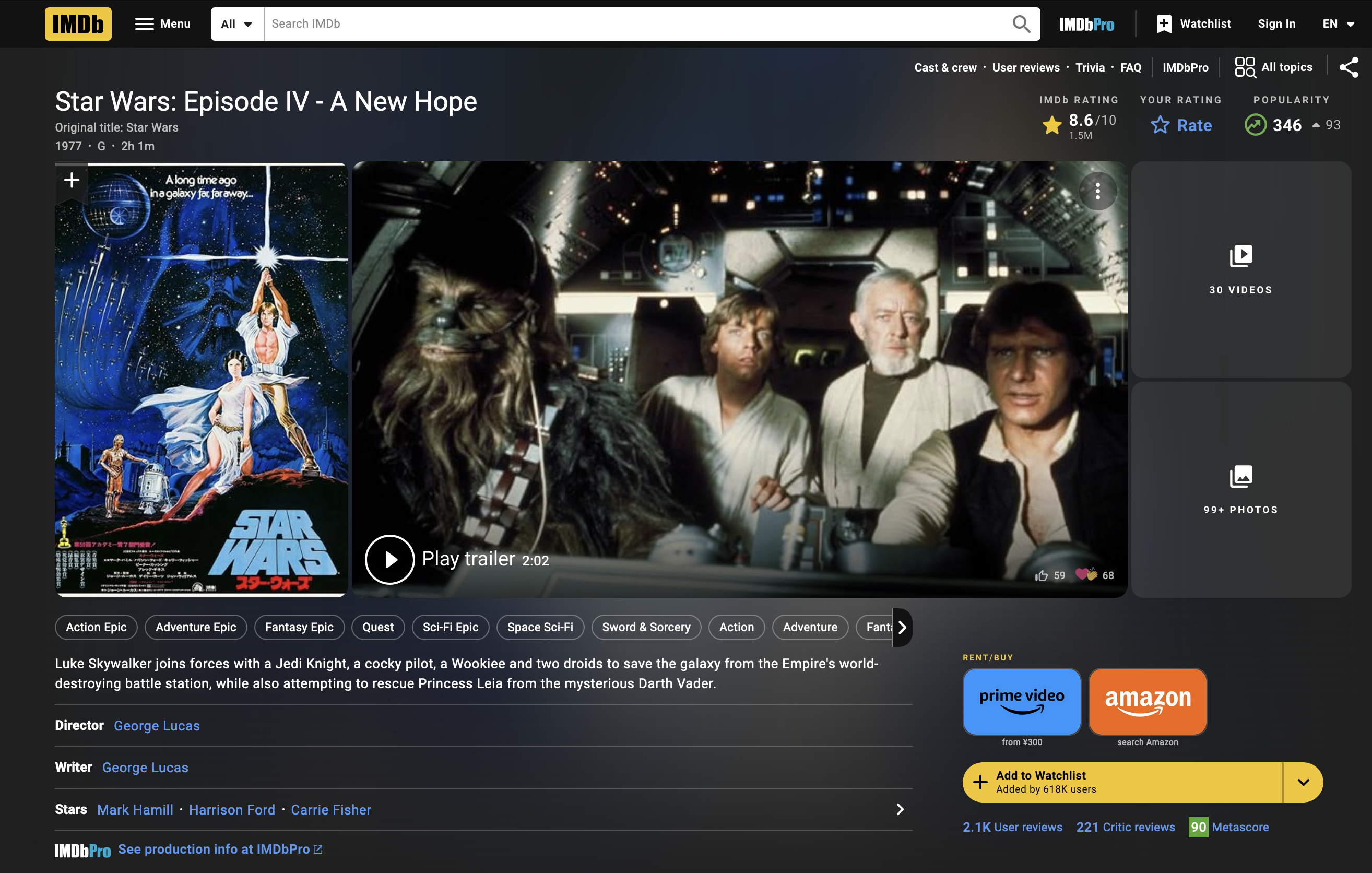Click the share icon
The image size is (1372, 873).
click(1349, 67)
